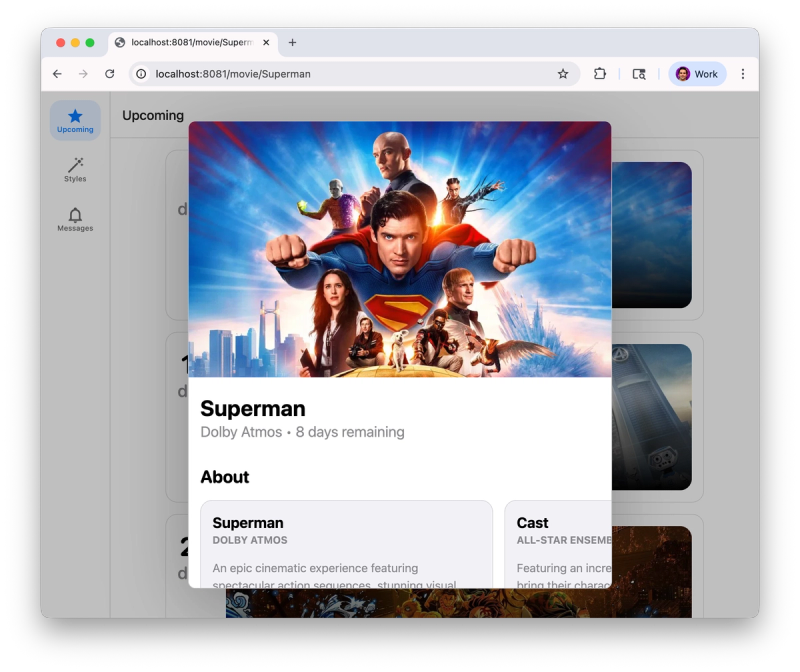Screen dimensions: 800x672
Task: Open the Styles magic-wand section
Action: click(x=74, y=170)
